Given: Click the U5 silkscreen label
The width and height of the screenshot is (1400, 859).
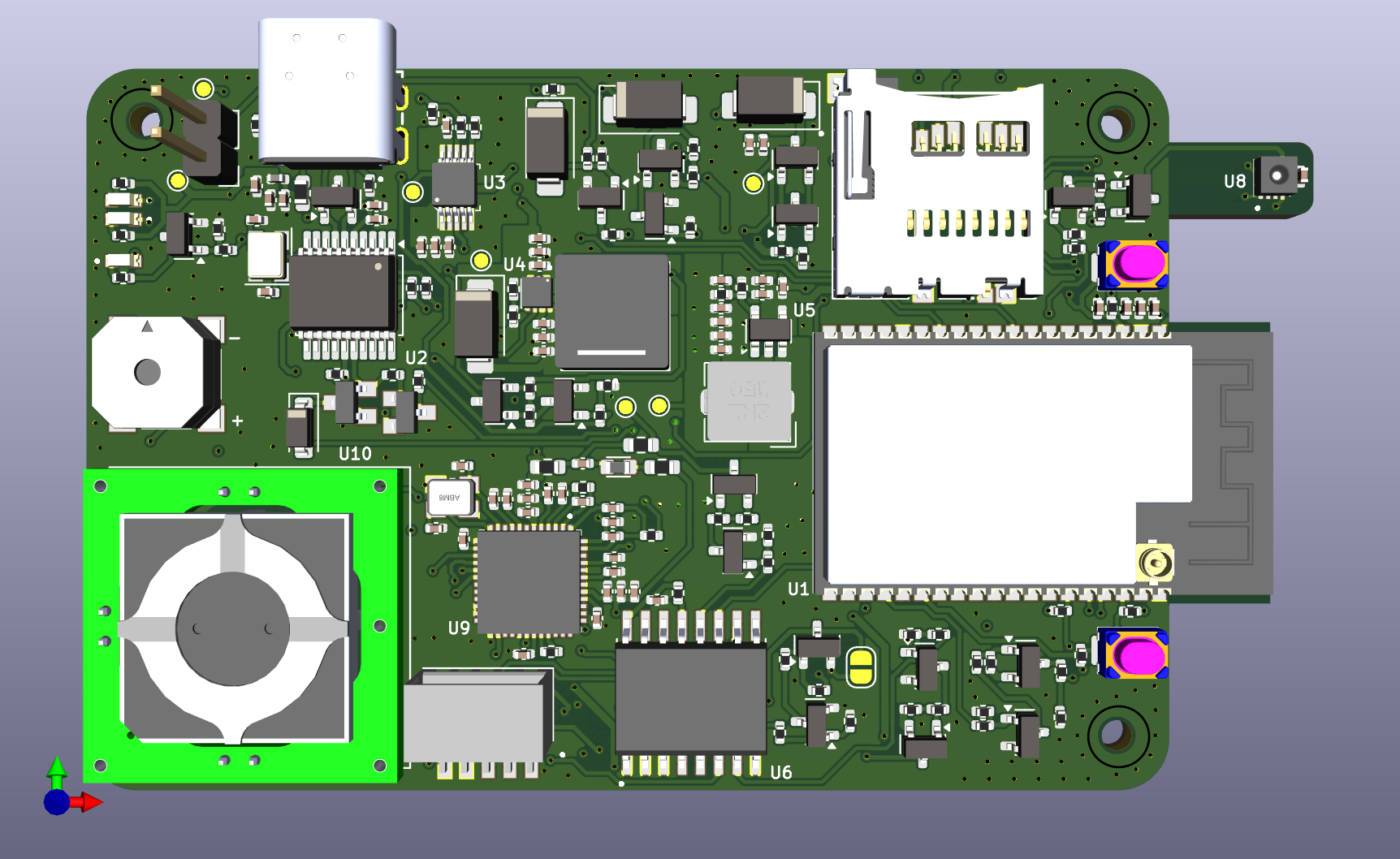Looking at the screenshot, I should pyautogui.click(x=804, y=310).
